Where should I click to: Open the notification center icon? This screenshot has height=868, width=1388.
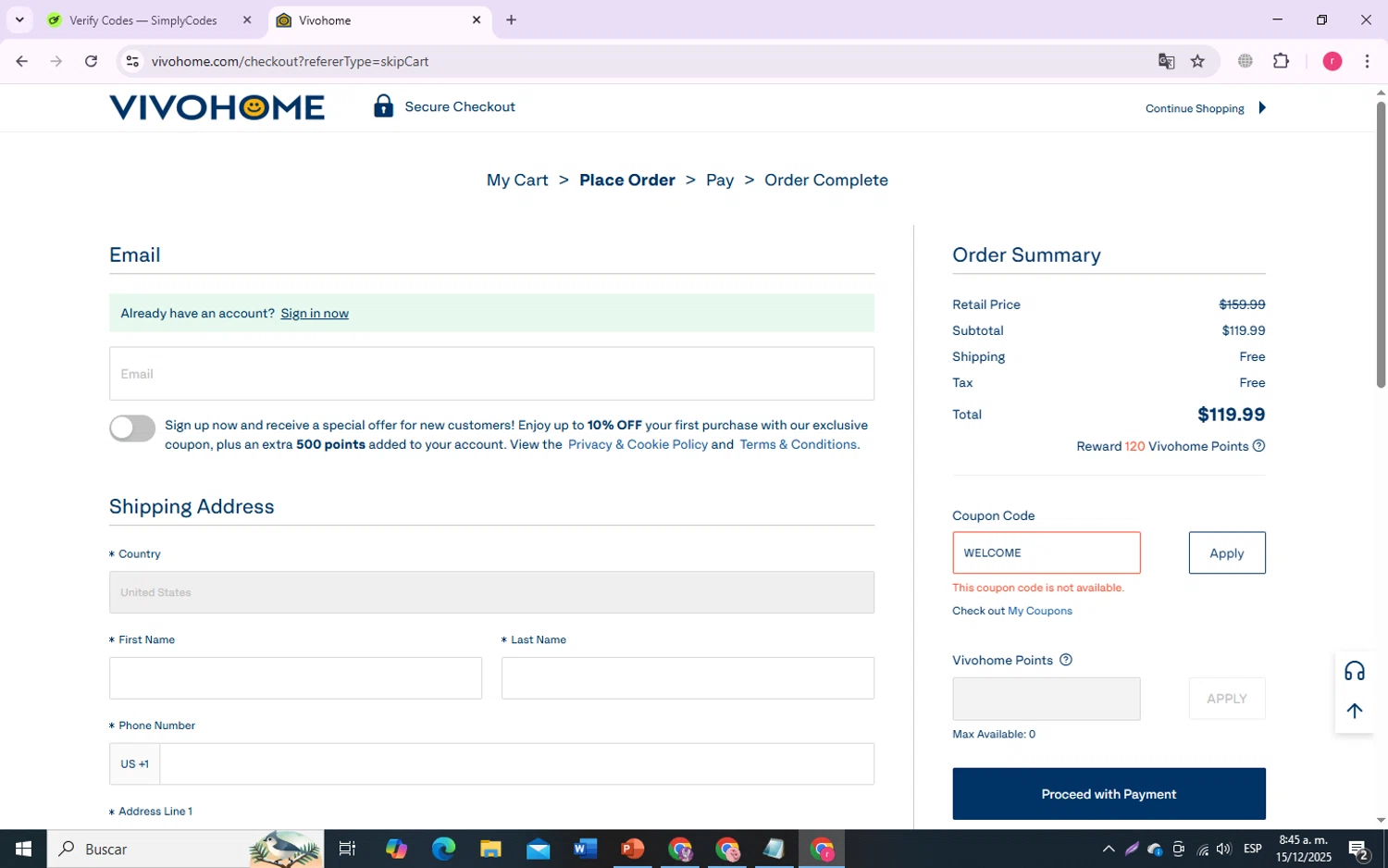[x=1358, y=849]
